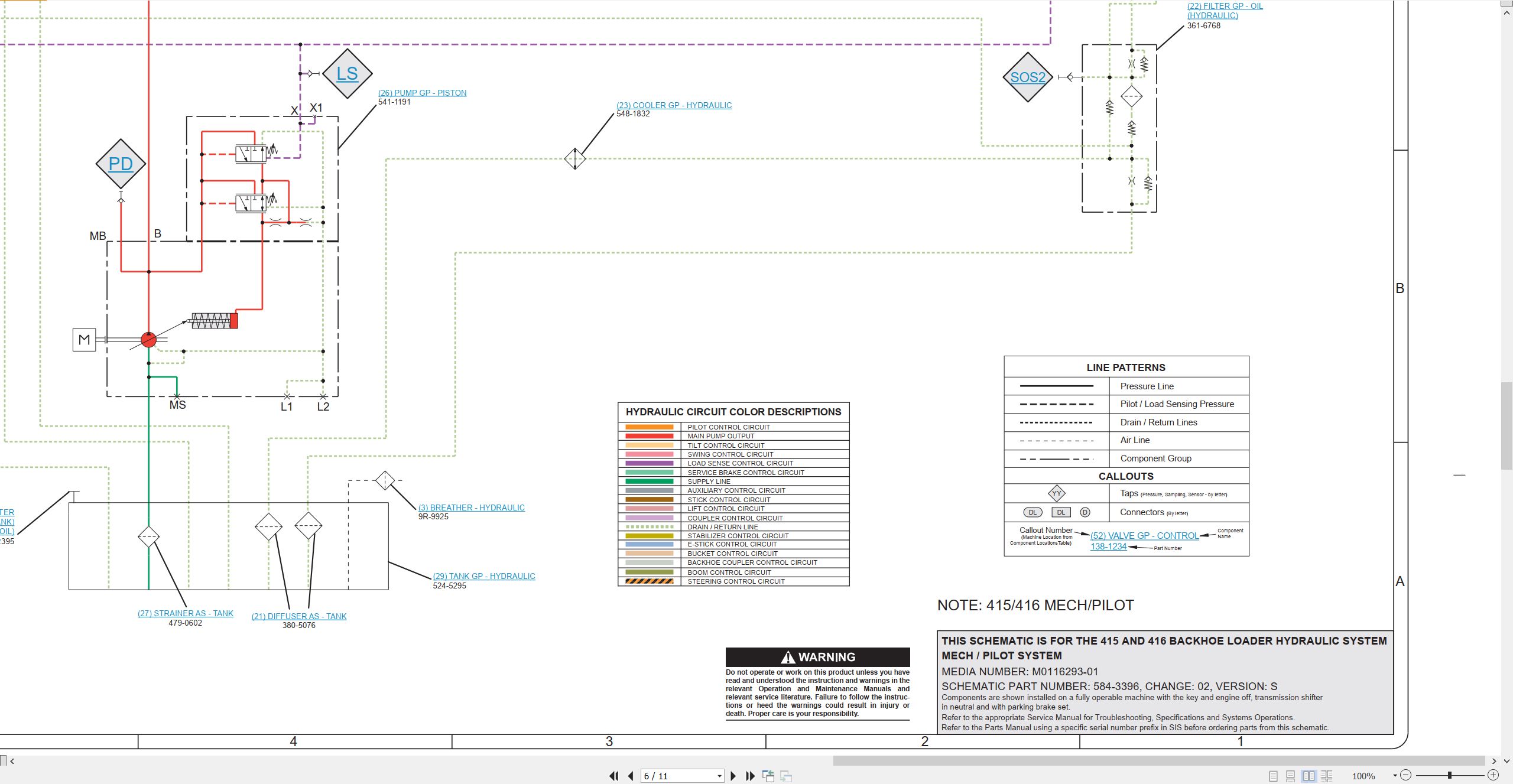Click the zoom in plus button
Viewport: 1513px width, 784px height.
tap(1493, 775)
